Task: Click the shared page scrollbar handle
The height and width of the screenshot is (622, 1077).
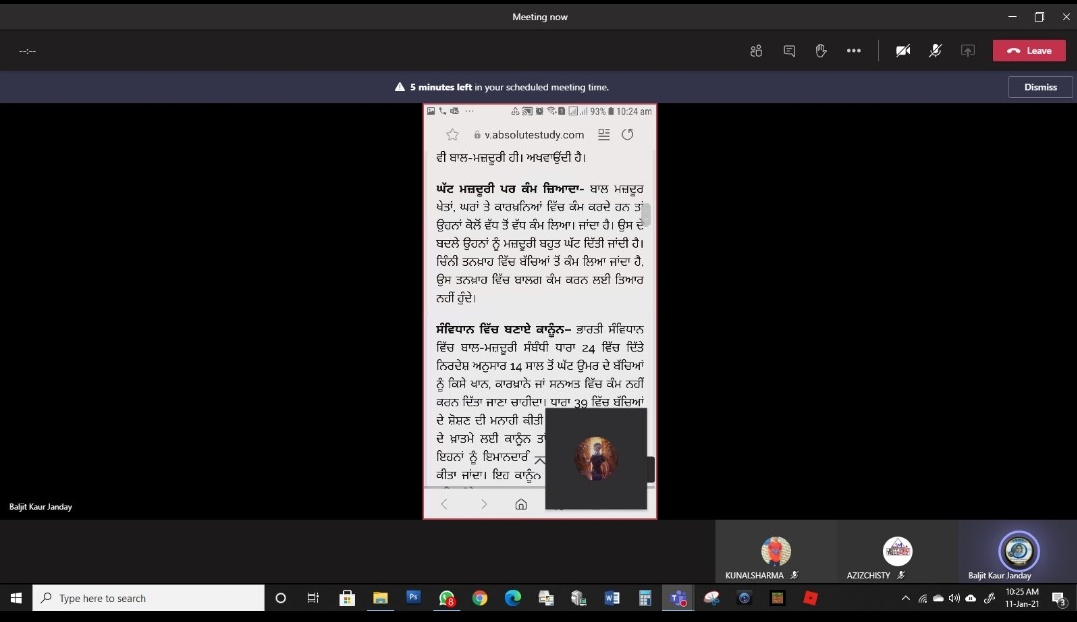Action: point(646,214)
